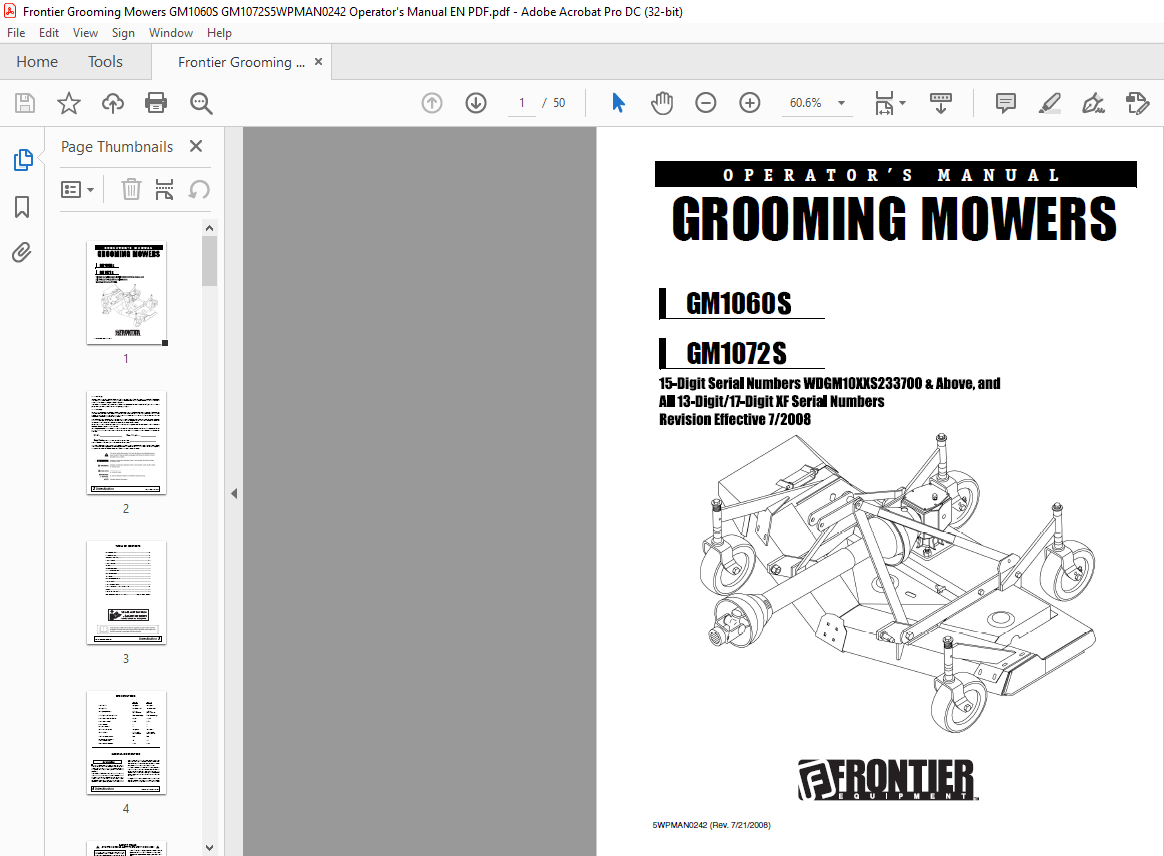Collapse the navigation pane arrow
Screen dimensions: 1164x856
234,493
